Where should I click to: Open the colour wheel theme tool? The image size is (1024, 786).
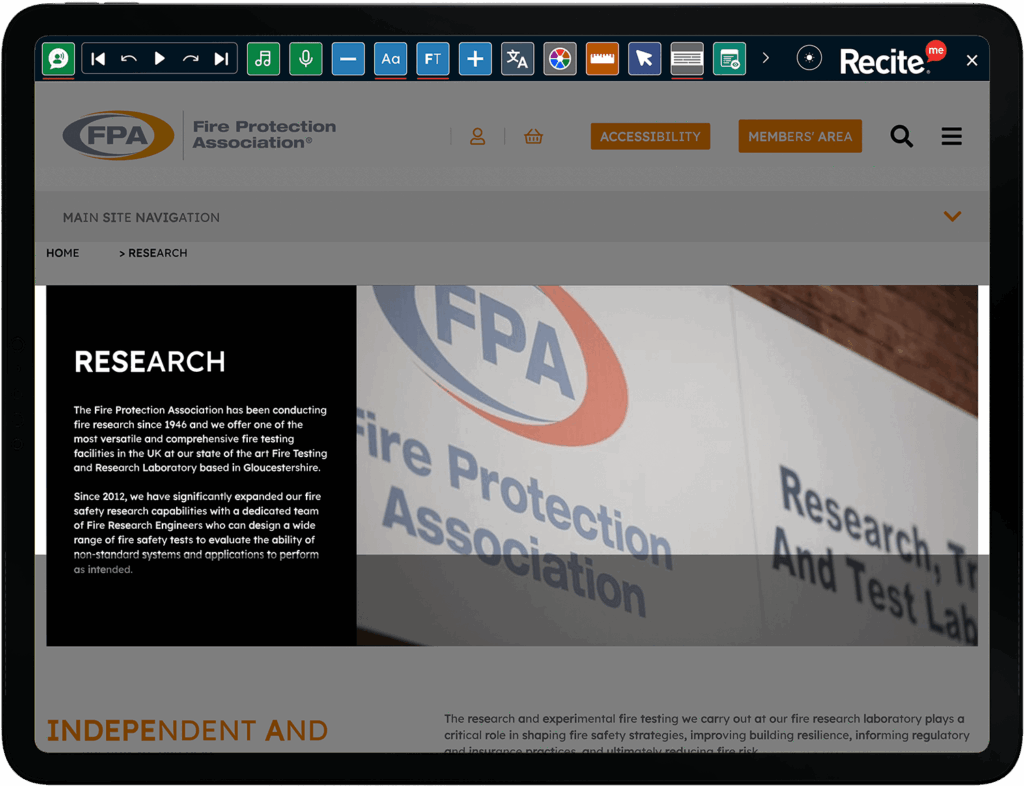coord(560,59)
